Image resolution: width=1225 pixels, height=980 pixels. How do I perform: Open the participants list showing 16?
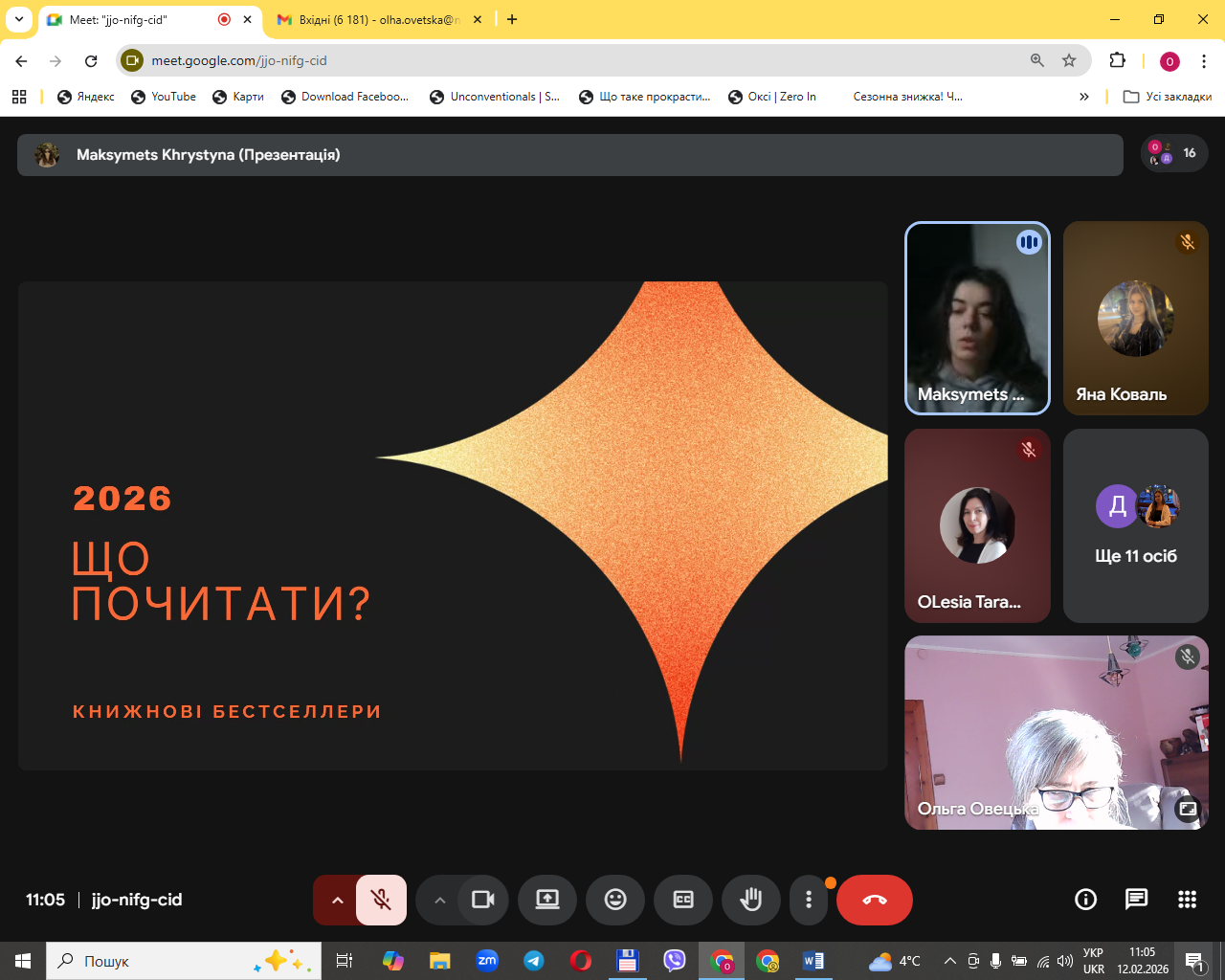(x=1174, y=153)
